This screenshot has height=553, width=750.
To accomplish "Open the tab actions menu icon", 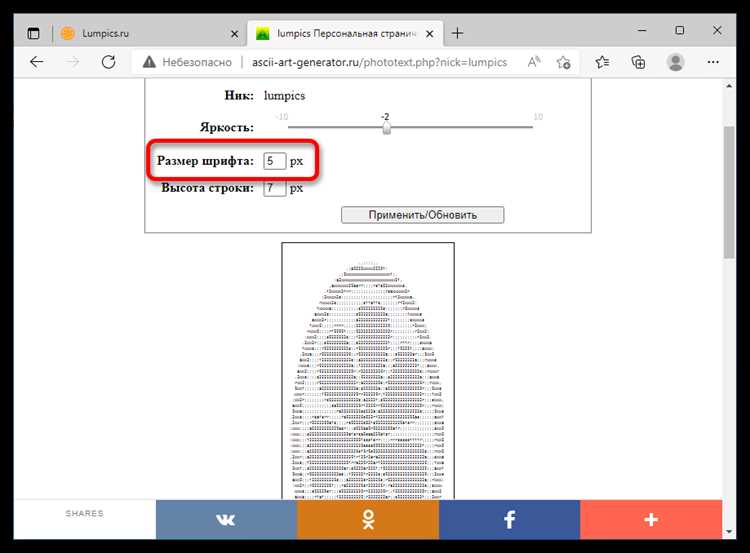I will point(33,33).
